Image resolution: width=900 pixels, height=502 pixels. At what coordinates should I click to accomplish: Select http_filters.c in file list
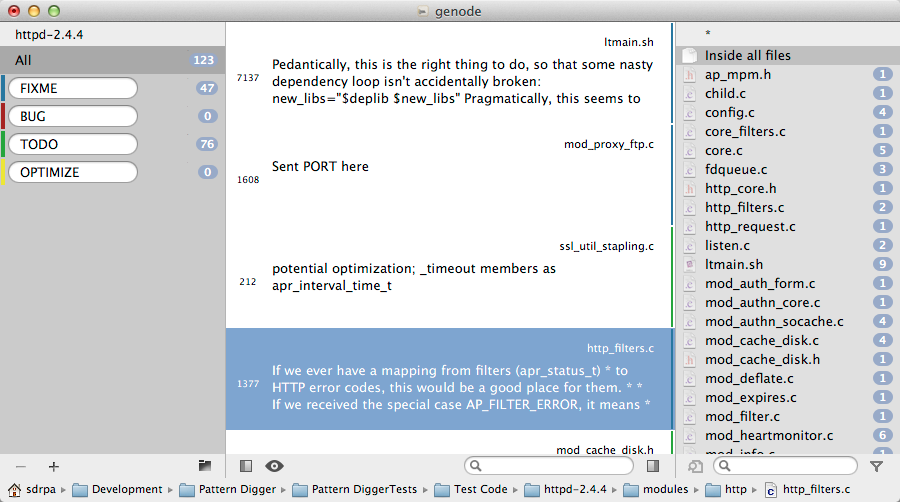pos(788,208)
